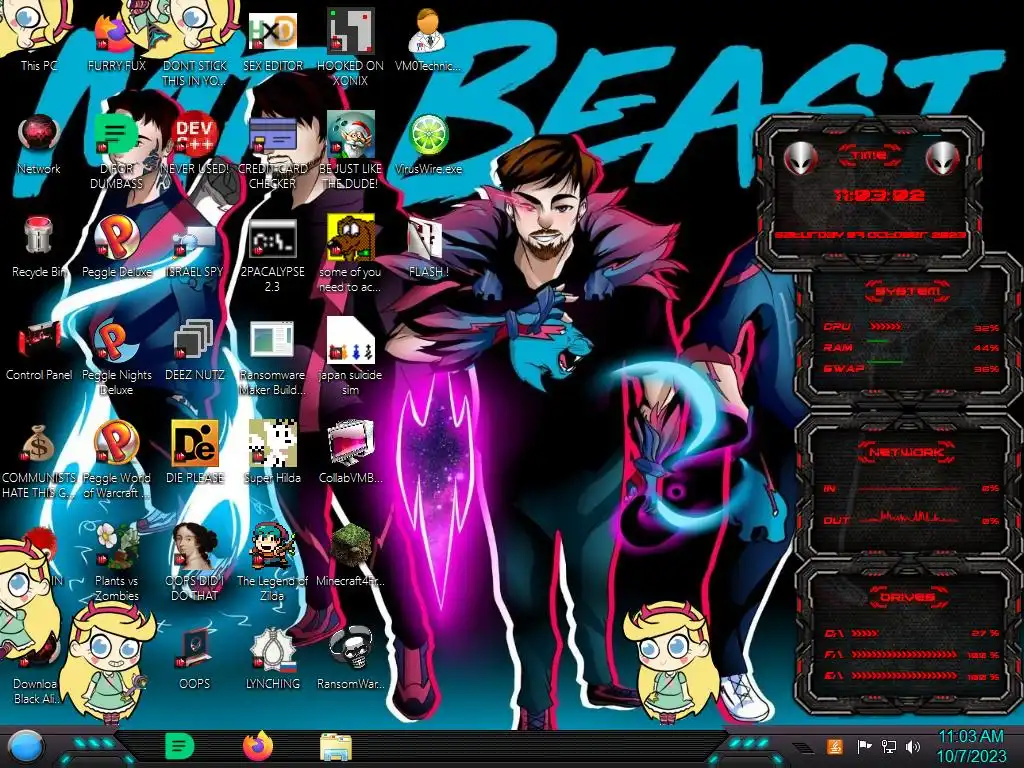Image resolution: width=1024 pixels, height=768 pixels.
Task: Click the NETWORK widget header
Action: (x=907, y=451)
